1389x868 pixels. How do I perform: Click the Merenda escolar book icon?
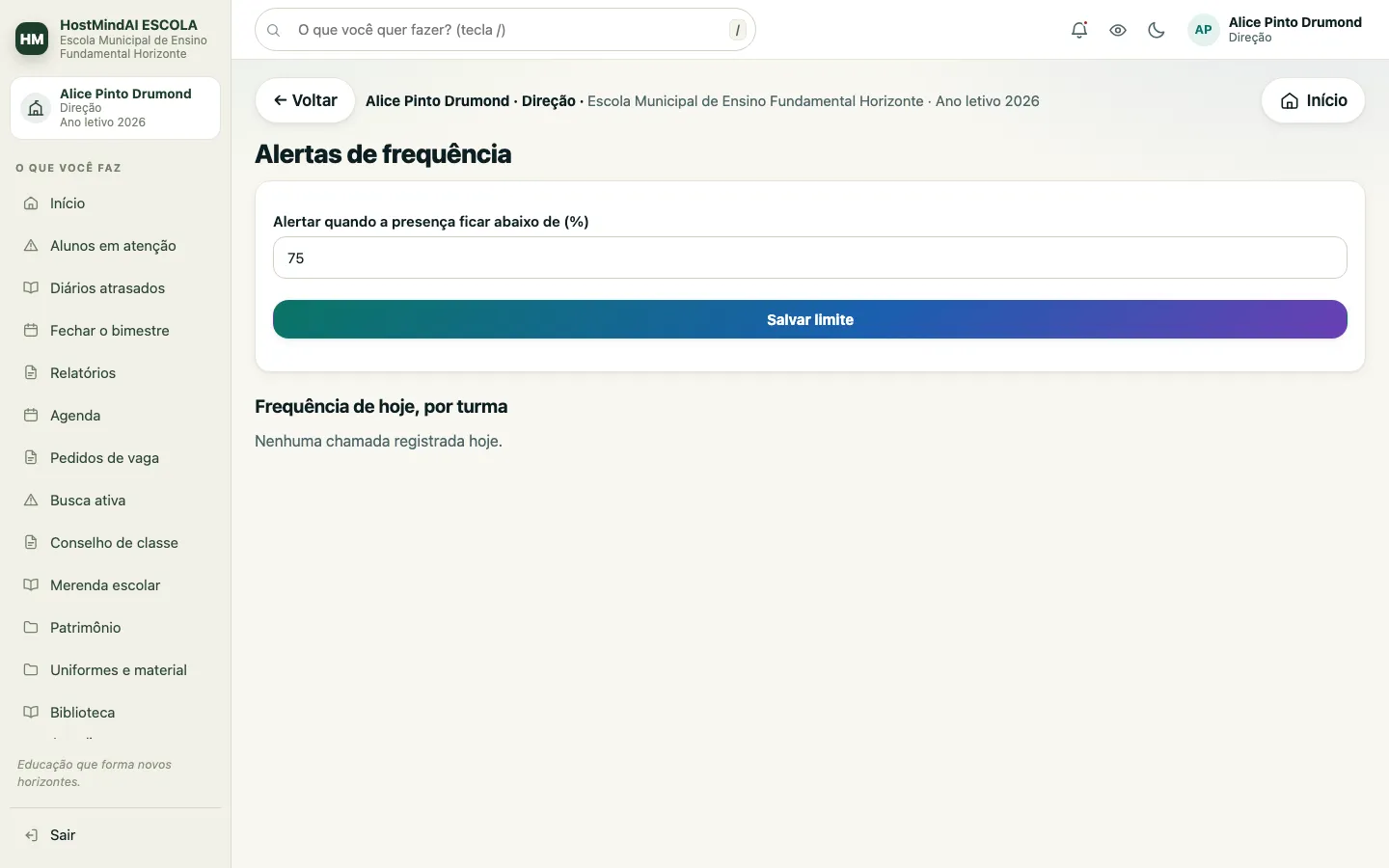click(x=31, y=585)
